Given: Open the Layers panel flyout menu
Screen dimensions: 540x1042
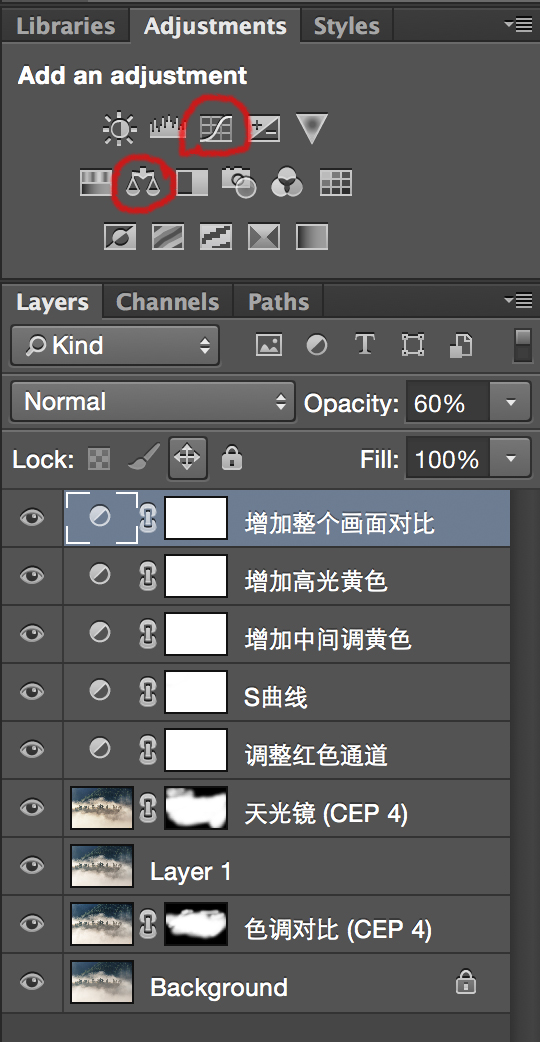Looking at the screenshot, I should coord(518,301).
